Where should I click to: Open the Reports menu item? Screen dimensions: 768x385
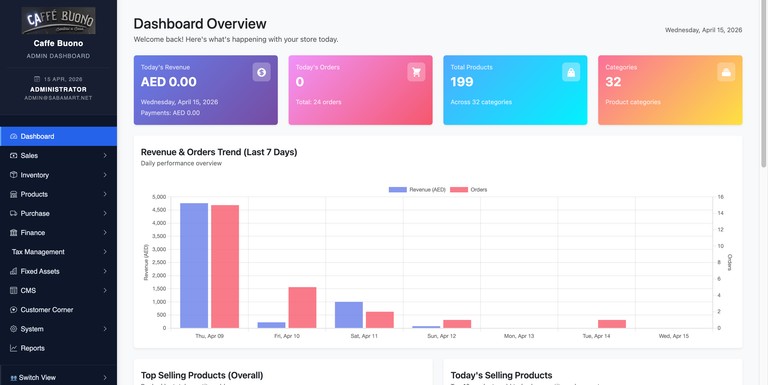[58, 348]
